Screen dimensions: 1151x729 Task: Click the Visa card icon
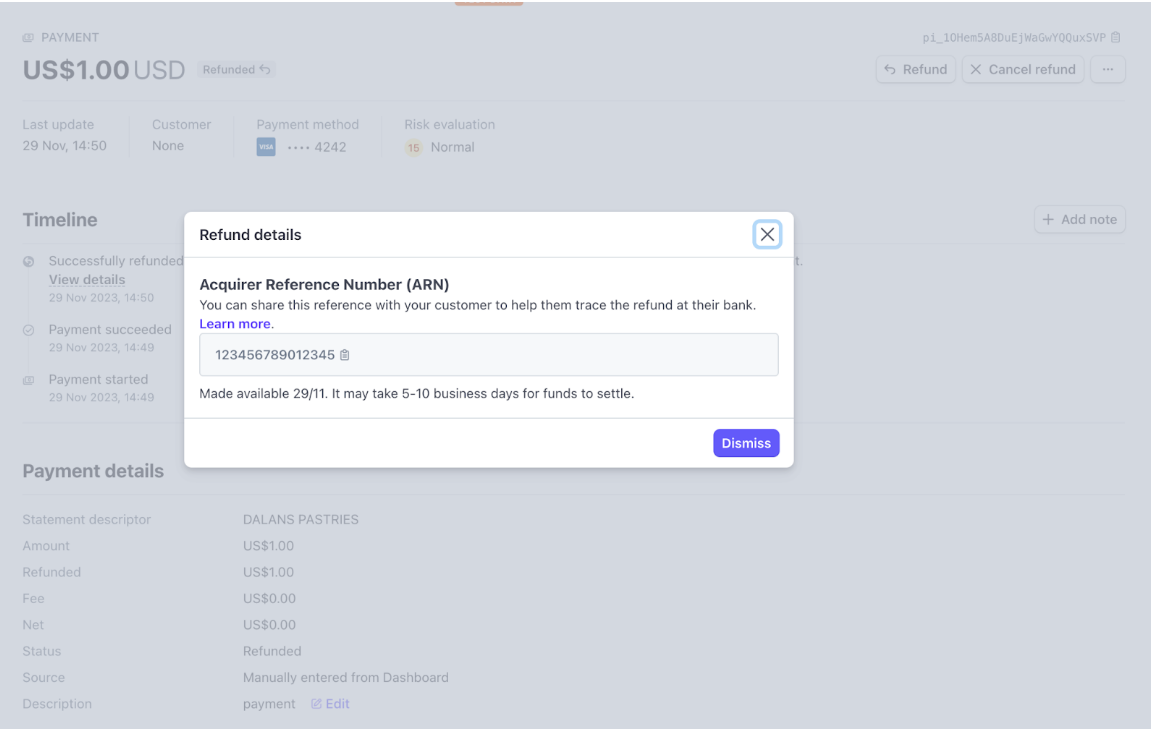pyautogui.click(x=265, y=148)
